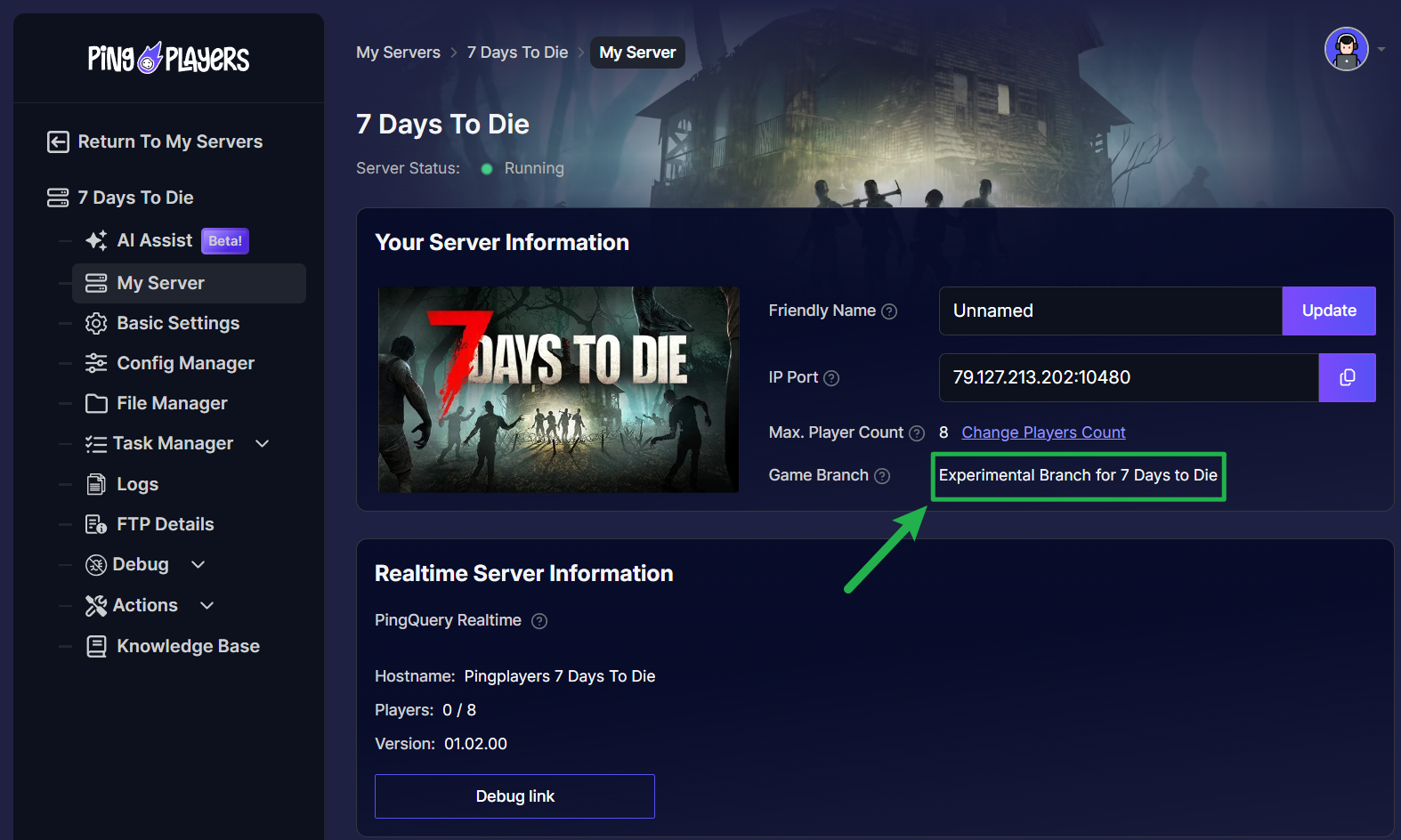Click the PingQuery Realtime help icon
Image resolution: width=1401 pixels, height=840 pixels.
(x=539, y=621)
